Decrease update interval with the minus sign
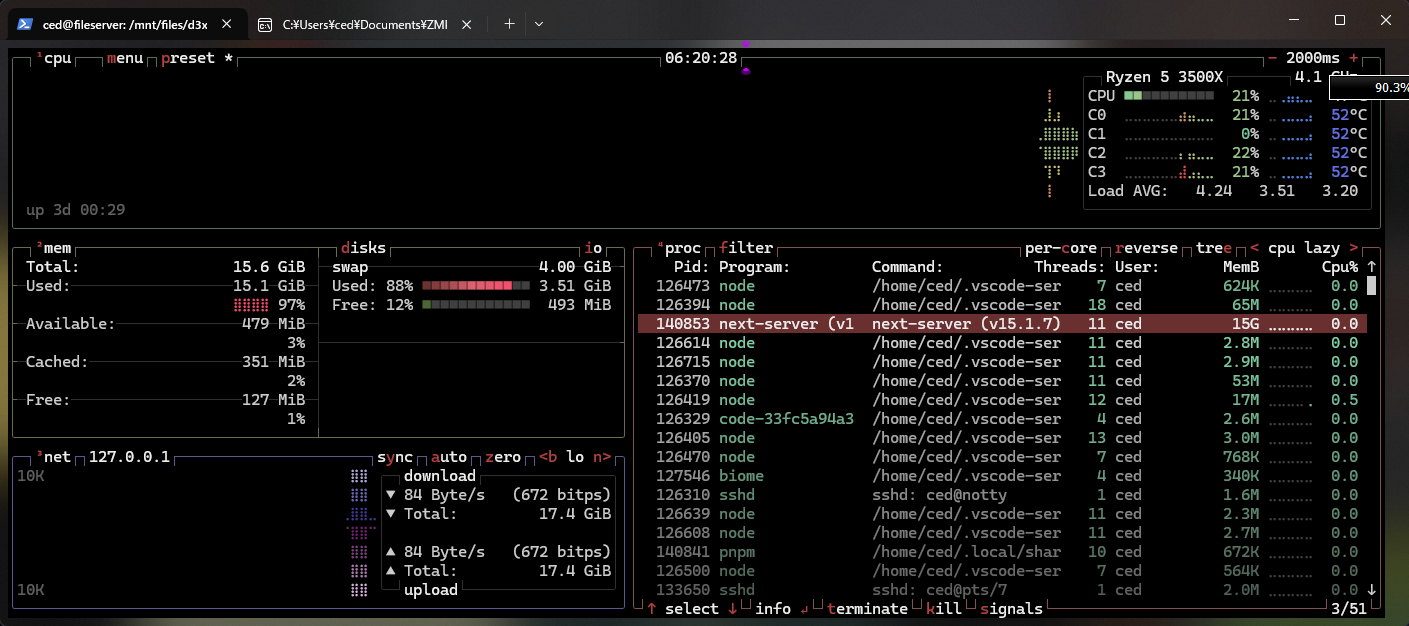Viewport: 1409px width, 626px height. click(1272, 58)
